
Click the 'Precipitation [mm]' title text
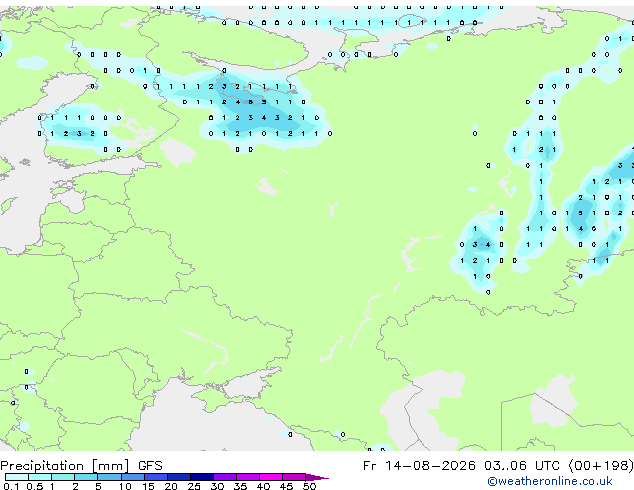(65, 466)
